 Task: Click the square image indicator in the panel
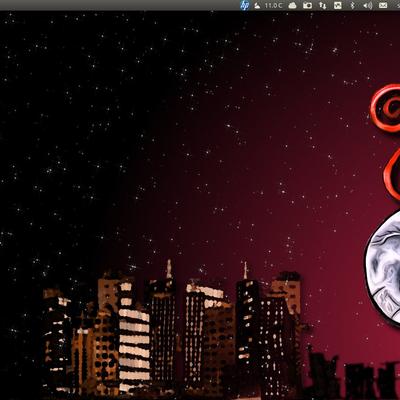[338, 6]
